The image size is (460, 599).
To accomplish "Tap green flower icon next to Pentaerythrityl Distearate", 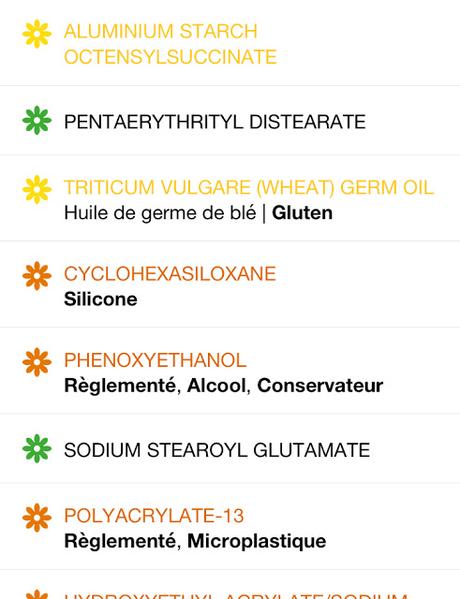I will point(37,120).
